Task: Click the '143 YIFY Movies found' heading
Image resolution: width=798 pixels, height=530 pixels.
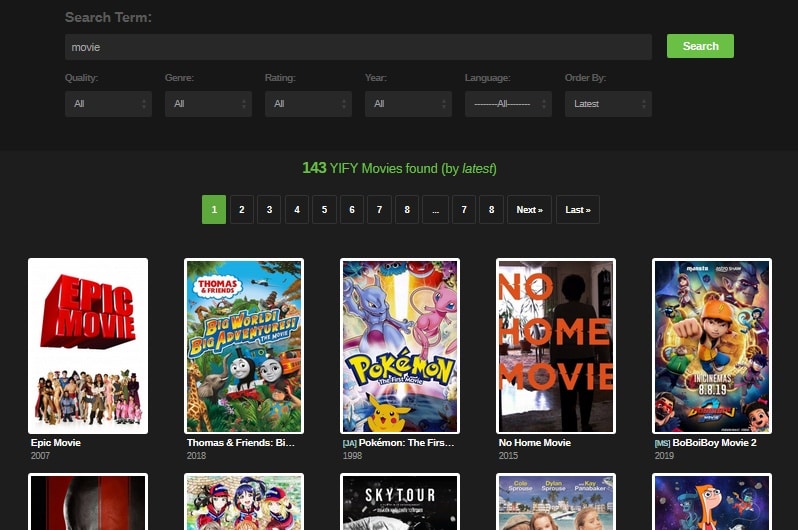Action: pyautogui.click(x=400, y=168)
